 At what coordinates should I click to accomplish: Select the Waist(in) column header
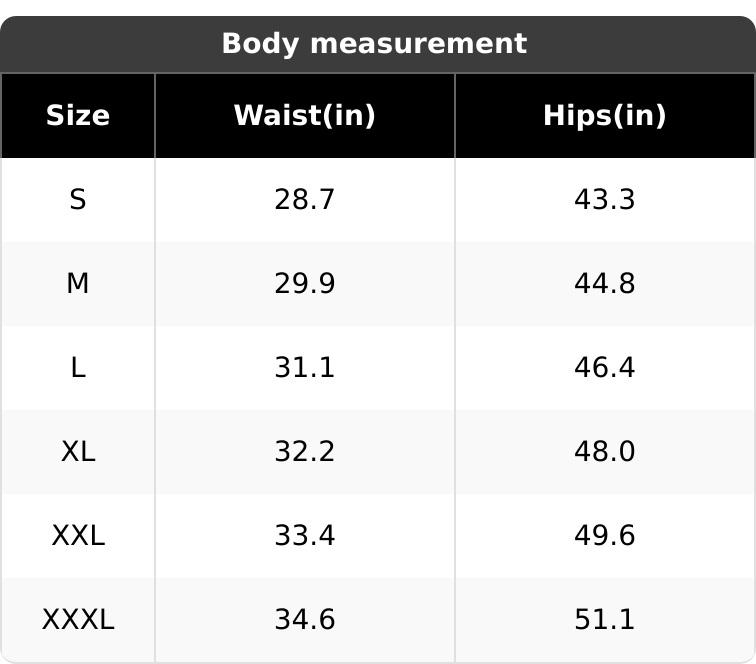(x=305, y=116)
